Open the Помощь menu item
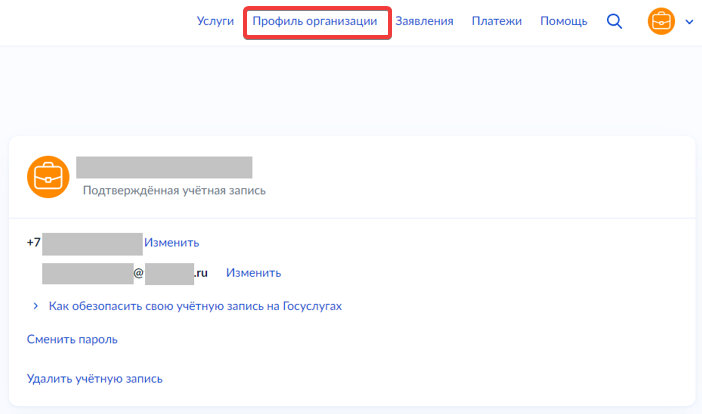702x414 pixels. (x=564, y=21)
